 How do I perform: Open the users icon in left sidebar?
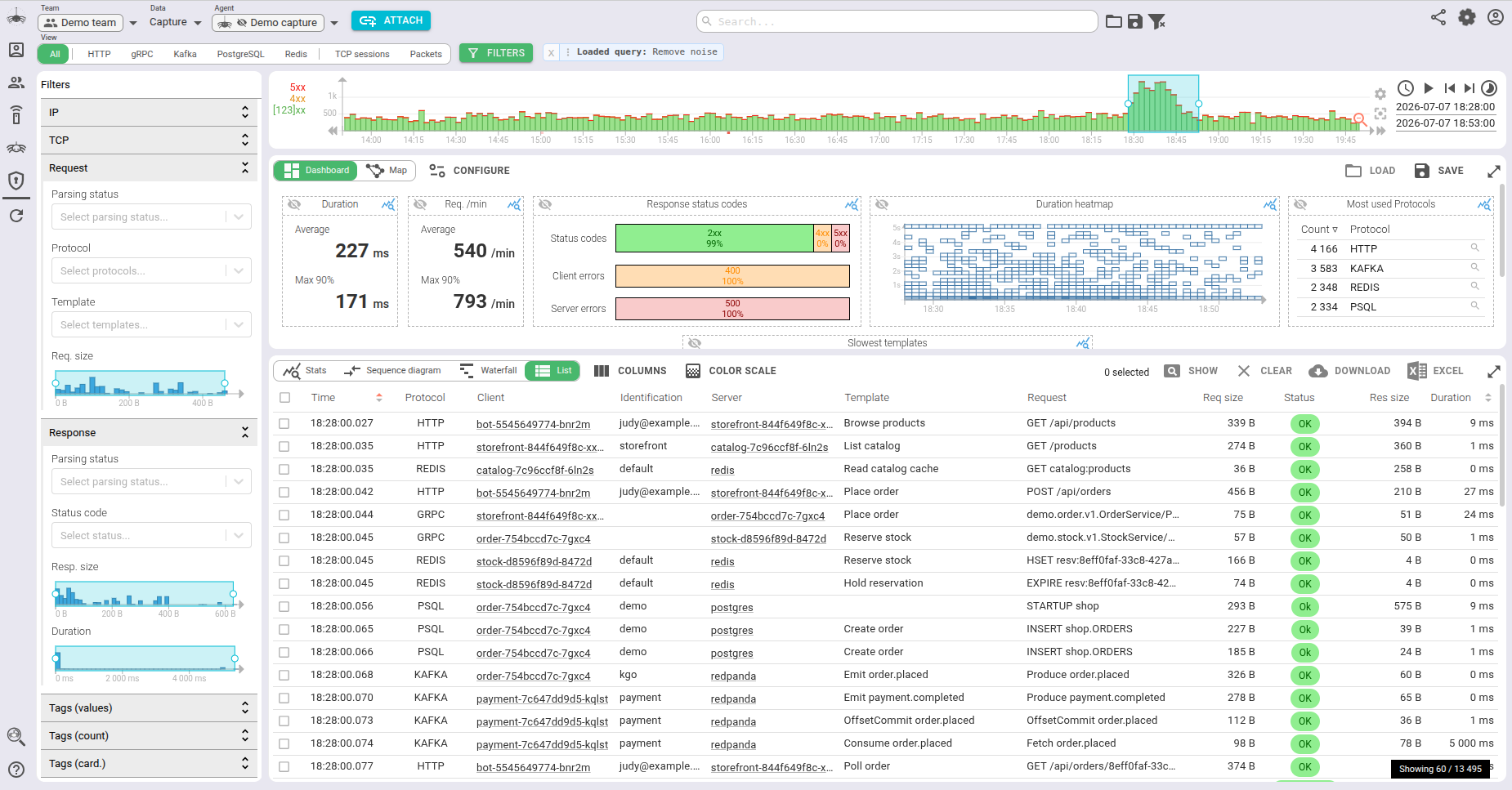[16, 83]
